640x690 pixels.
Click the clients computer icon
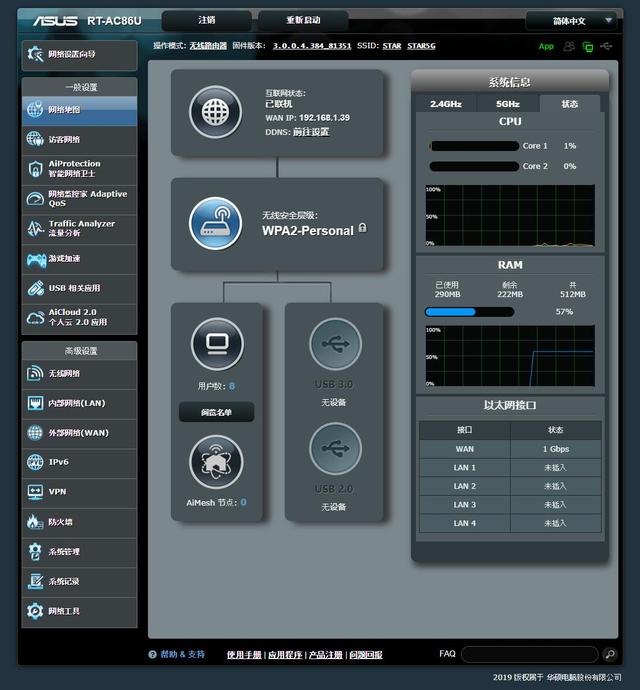(x=217, y=344)
